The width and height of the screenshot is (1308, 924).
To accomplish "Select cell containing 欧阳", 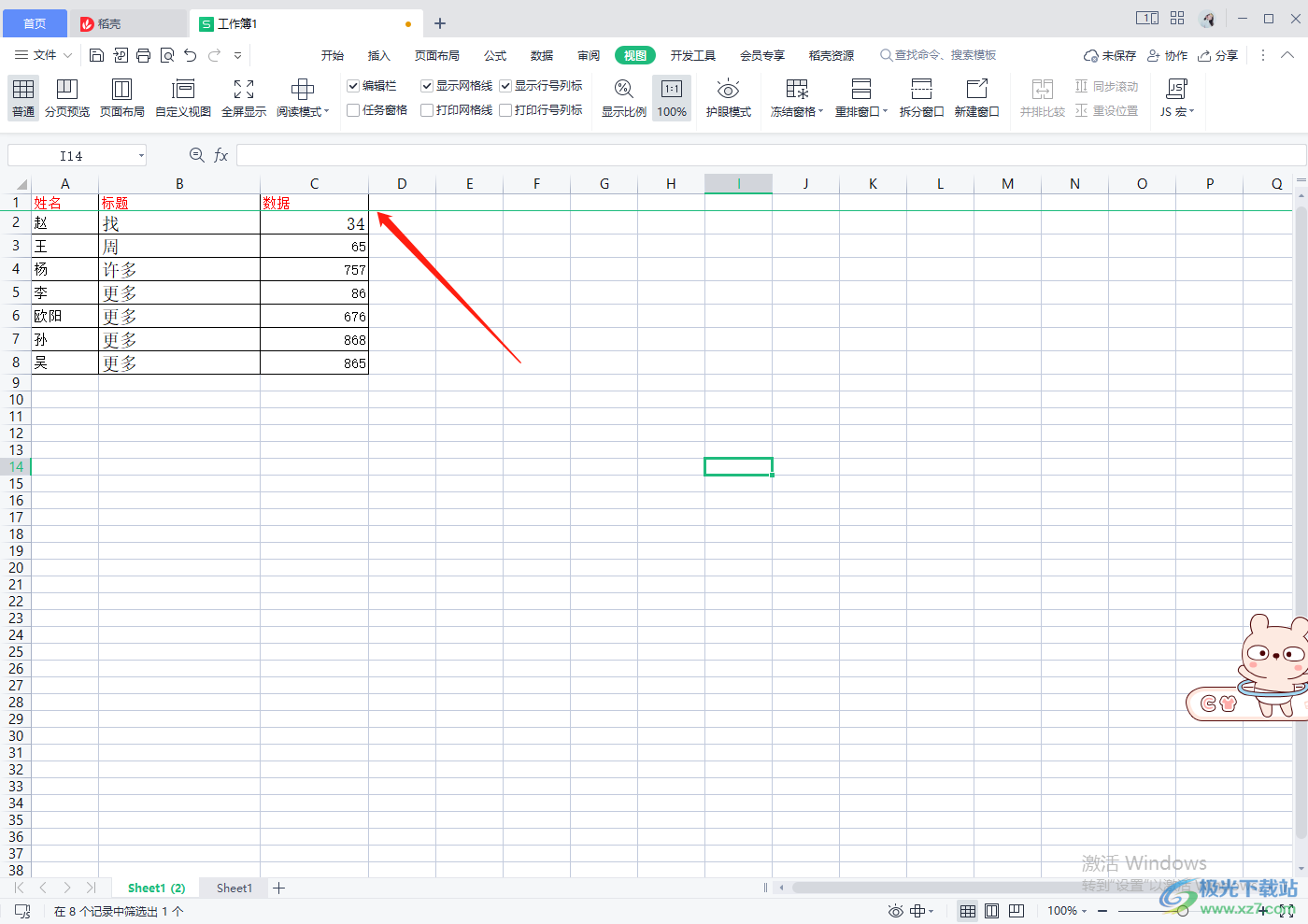I will click(64, 316).
